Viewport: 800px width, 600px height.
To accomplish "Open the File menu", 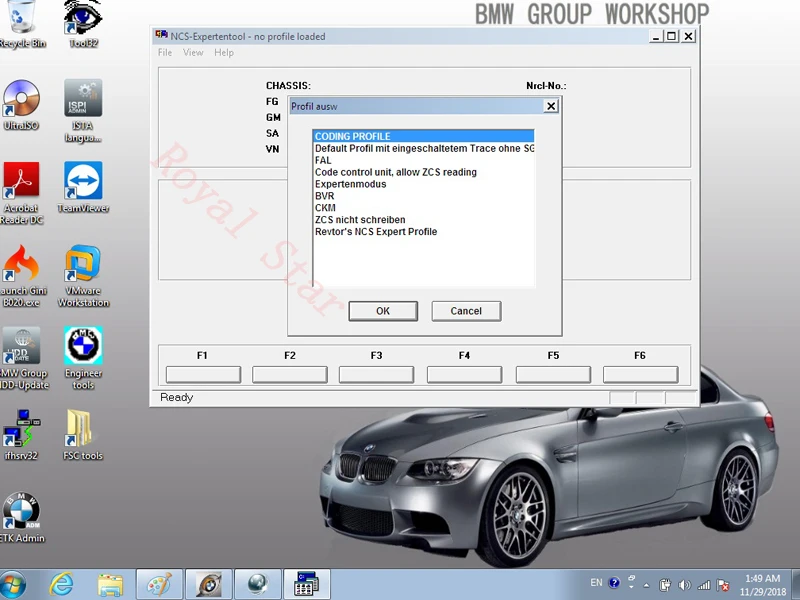I will pyautogui.click(x=165, y=53).
